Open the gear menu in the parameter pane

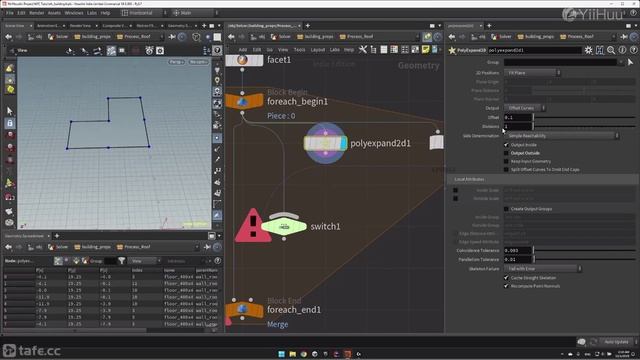(x=588, y=50)
